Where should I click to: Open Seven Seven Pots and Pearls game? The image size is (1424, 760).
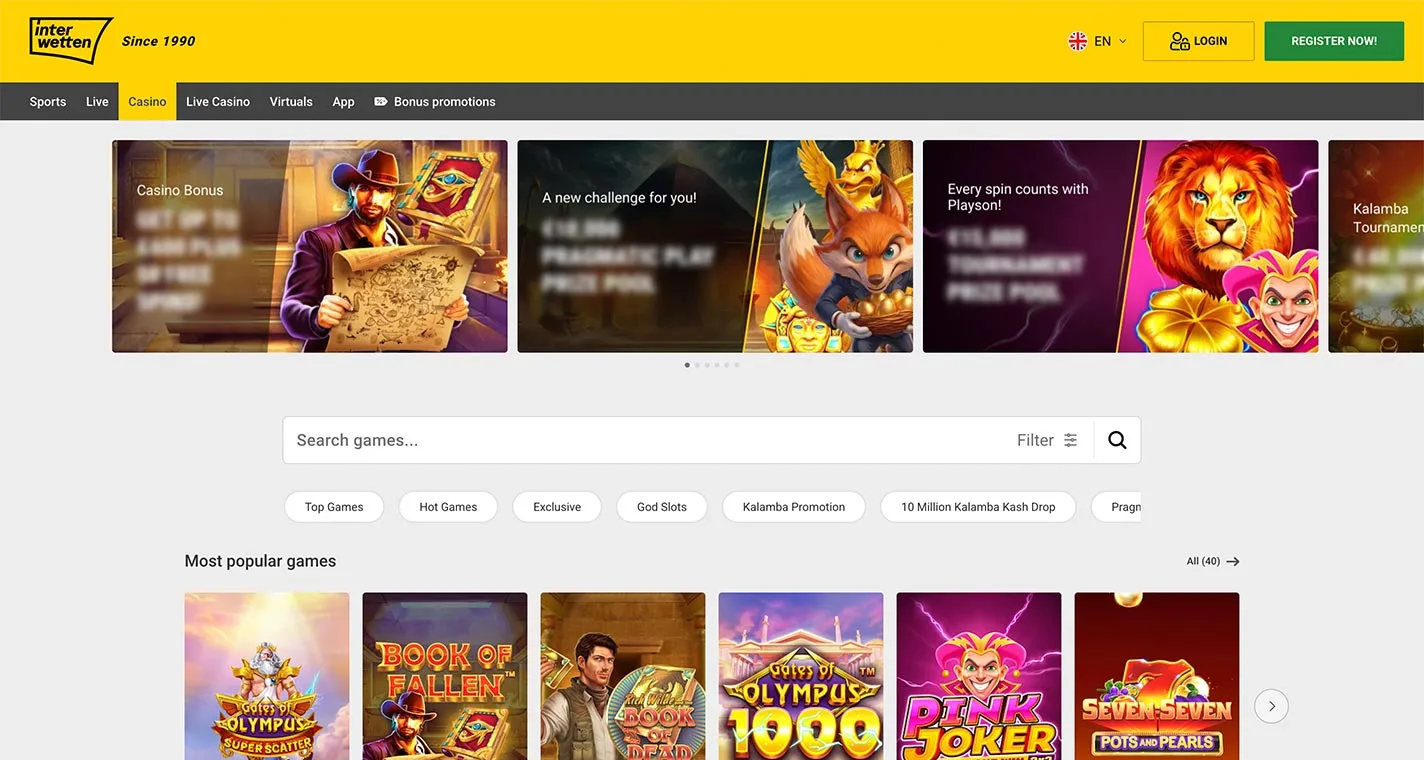pos(1157,676)
